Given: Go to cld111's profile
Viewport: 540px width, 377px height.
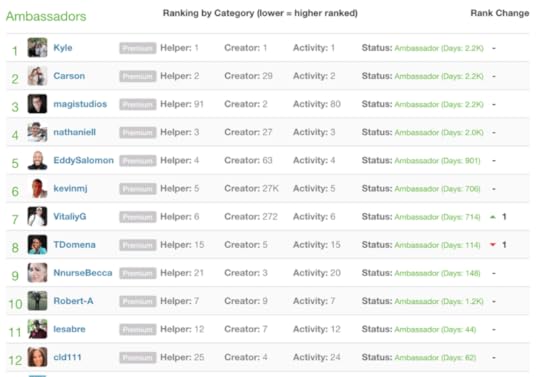Looking at the screenshot, I should 67,357.
